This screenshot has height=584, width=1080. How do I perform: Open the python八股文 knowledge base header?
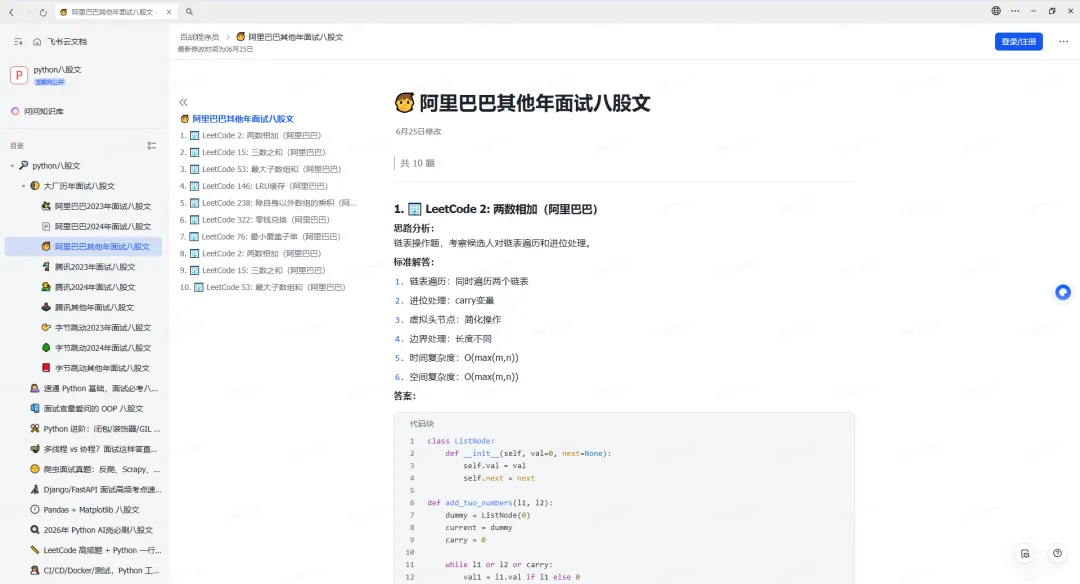(57, 70)
